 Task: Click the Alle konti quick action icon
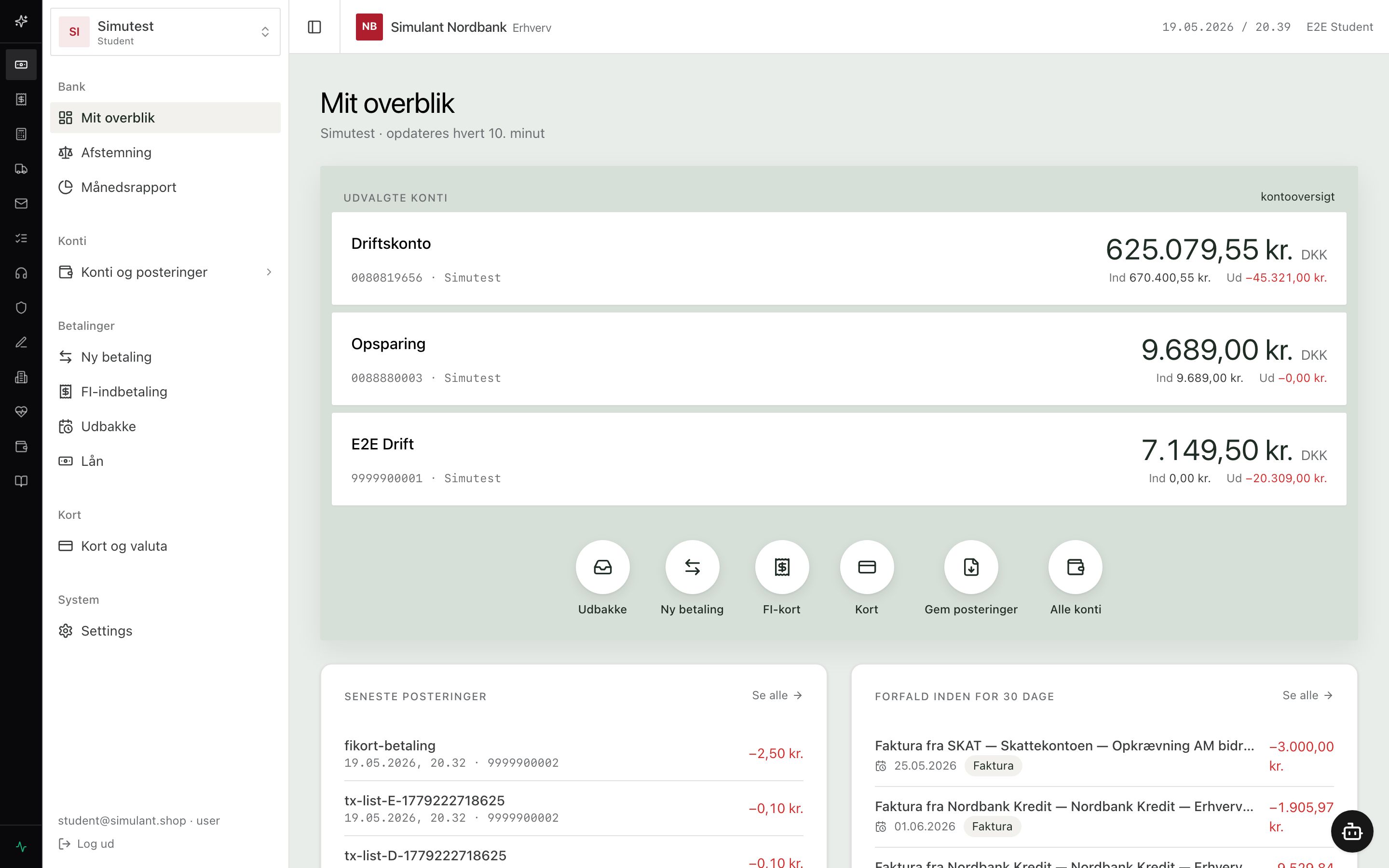tap(1076, 567)
